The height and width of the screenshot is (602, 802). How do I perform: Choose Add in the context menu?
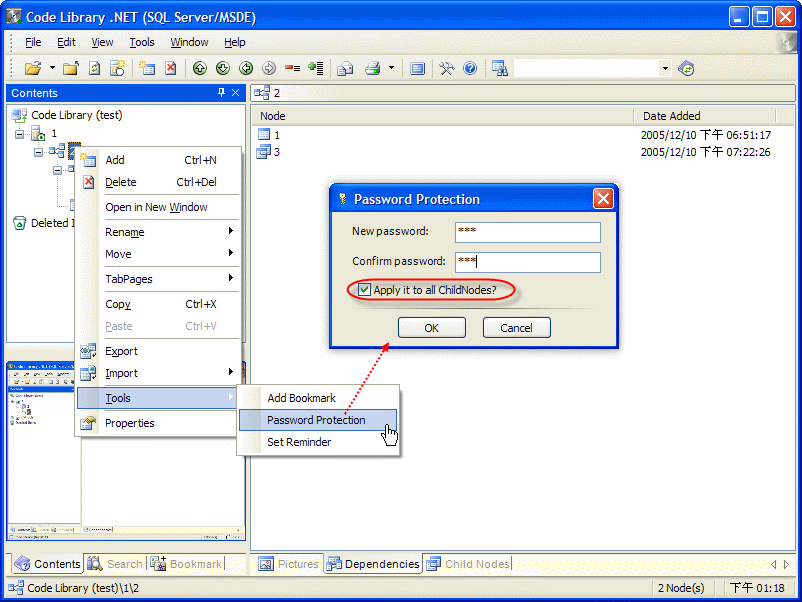(159, 160)
